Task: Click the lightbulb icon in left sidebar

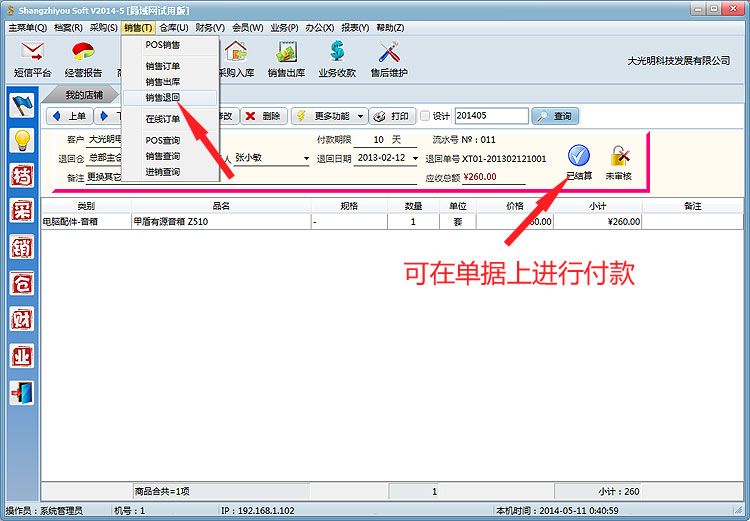Action: (22, 141)
